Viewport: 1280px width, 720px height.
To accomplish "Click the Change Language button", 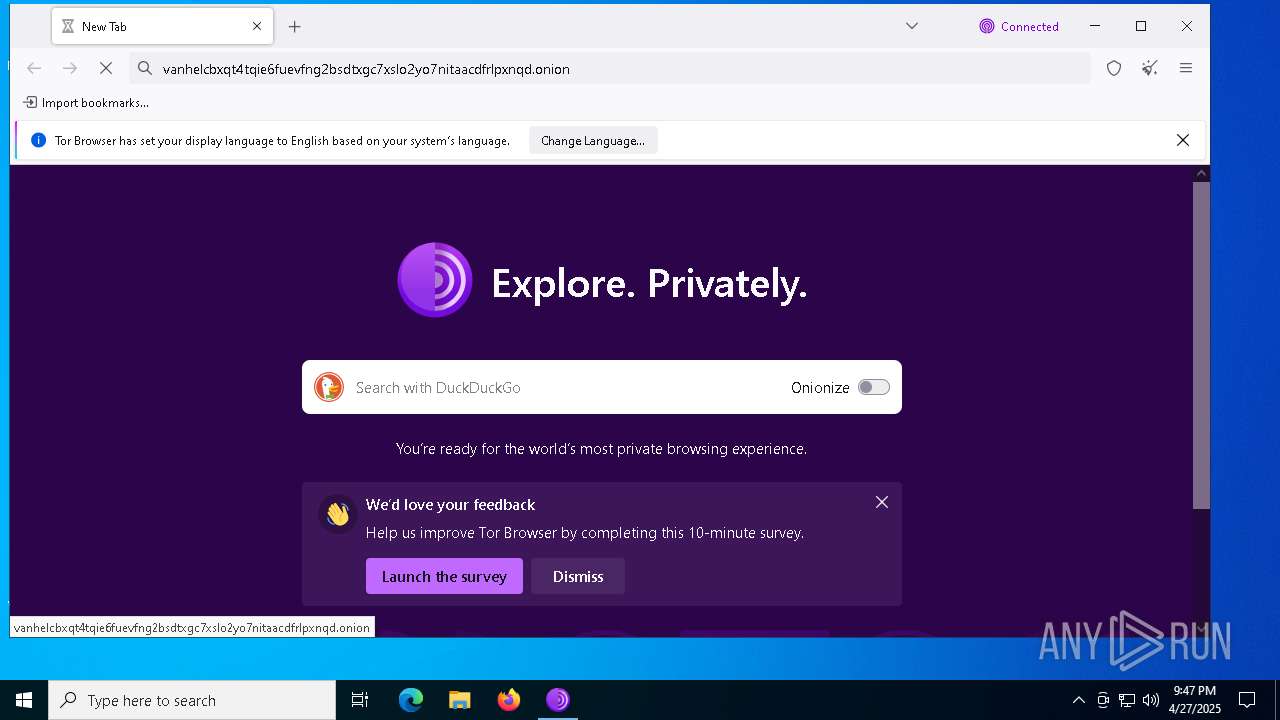I will click(593, 141).
